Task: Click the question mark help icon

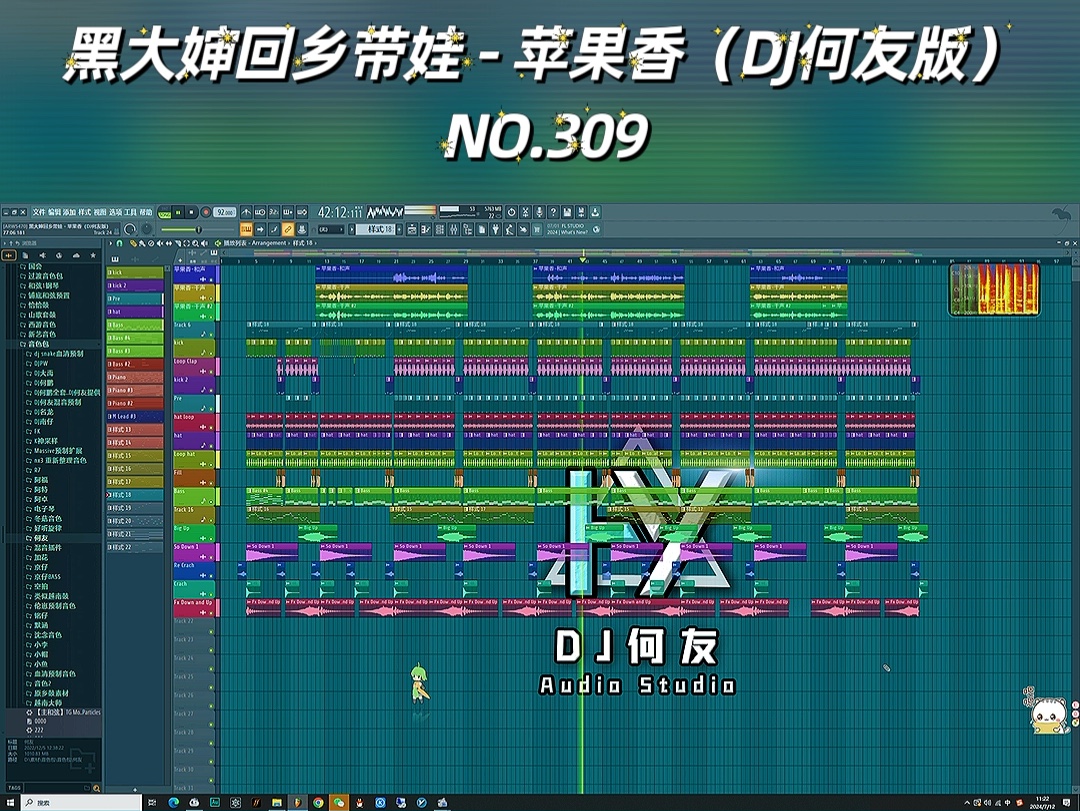Action: pyautogui.click(x=553, y=212)
